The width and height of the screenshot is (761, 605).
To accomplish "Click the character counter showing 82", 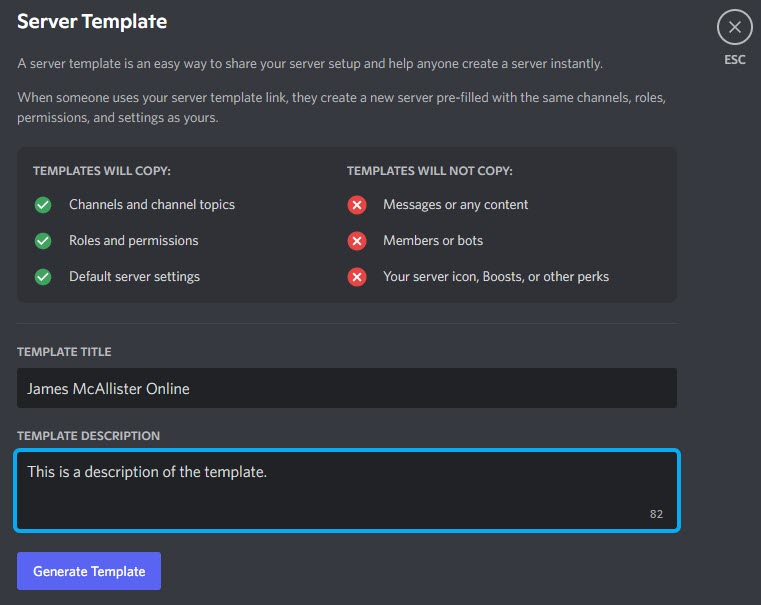I will [656, 514].
